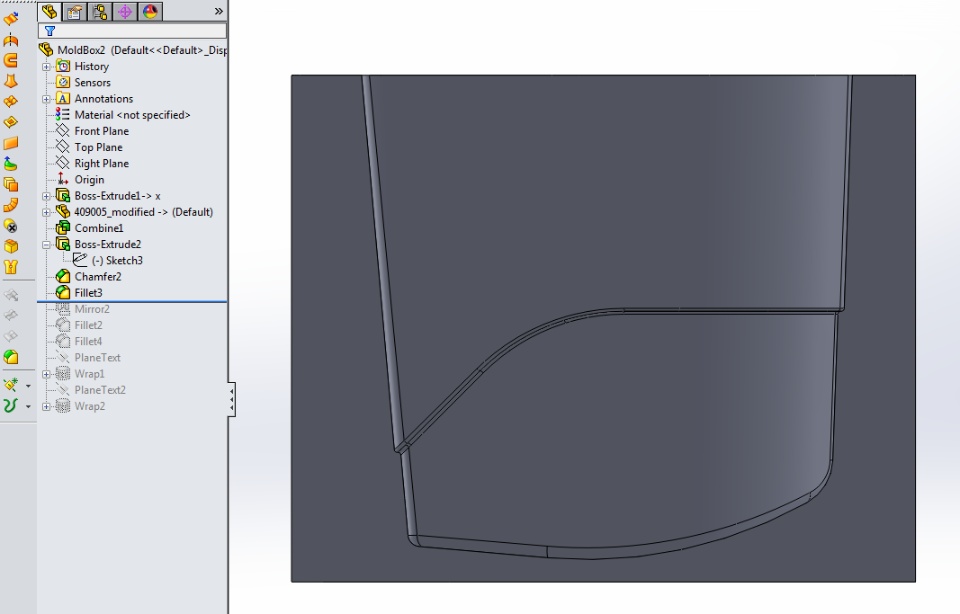Image resolution: width=960 pixels, height=614 pixels.
Task: Select the Wrap1 feature
Action: (80, 374)
